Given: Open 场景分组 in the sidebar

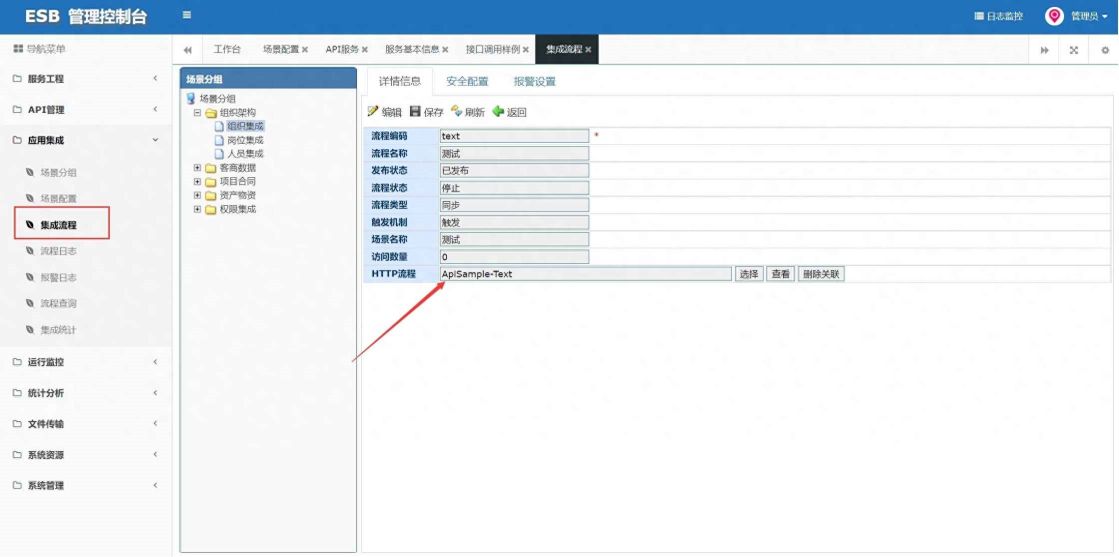Looking at the screenshot, I should coord(59,172).
